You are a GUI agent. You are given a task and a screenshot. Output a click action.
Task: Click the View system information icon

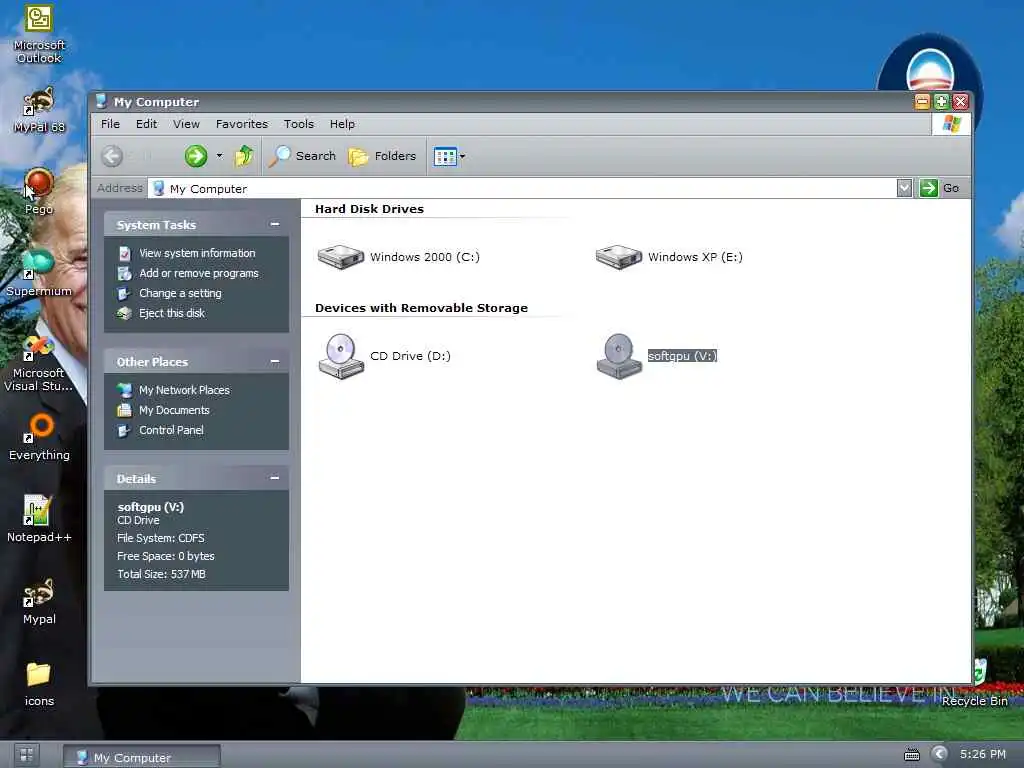124,253
